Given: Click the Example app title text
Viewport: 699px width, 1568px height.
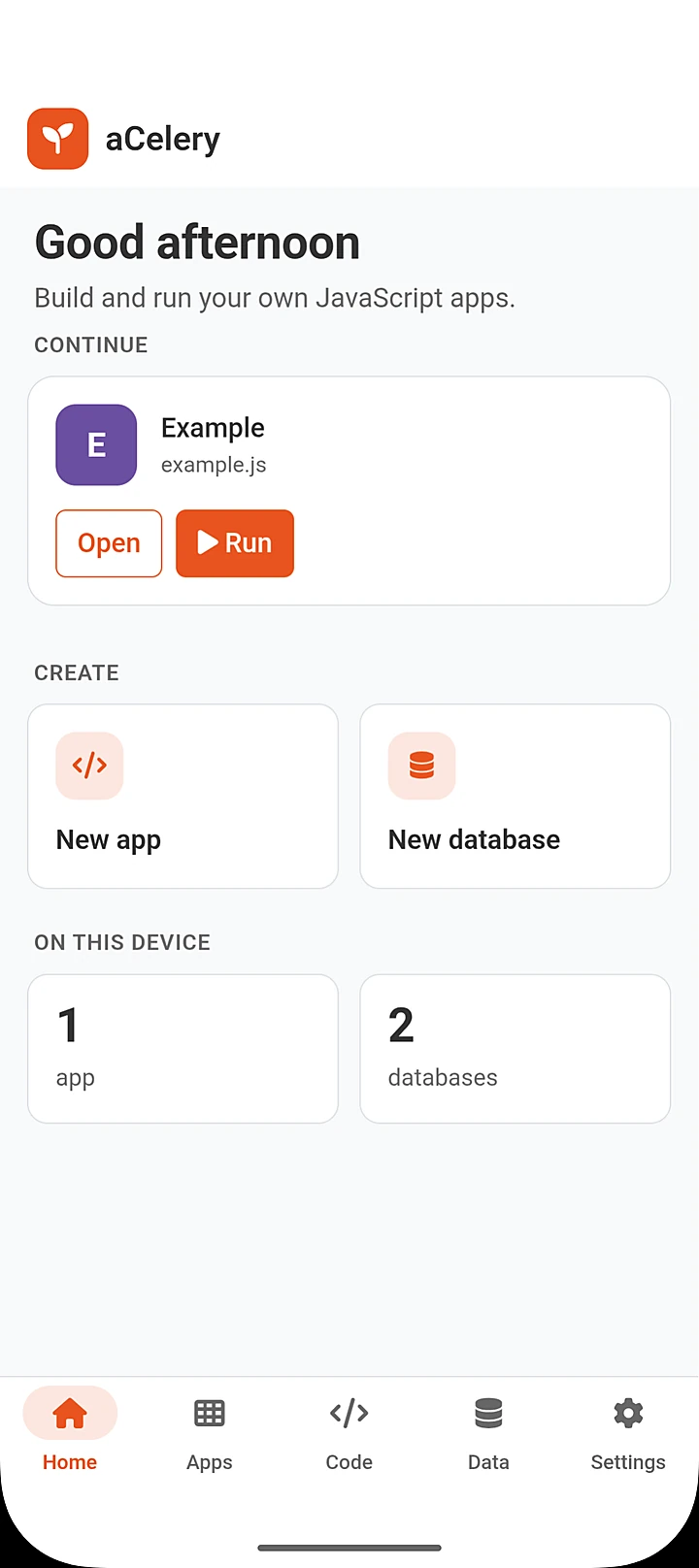Looking at the screenshot, I should (213, 428).
